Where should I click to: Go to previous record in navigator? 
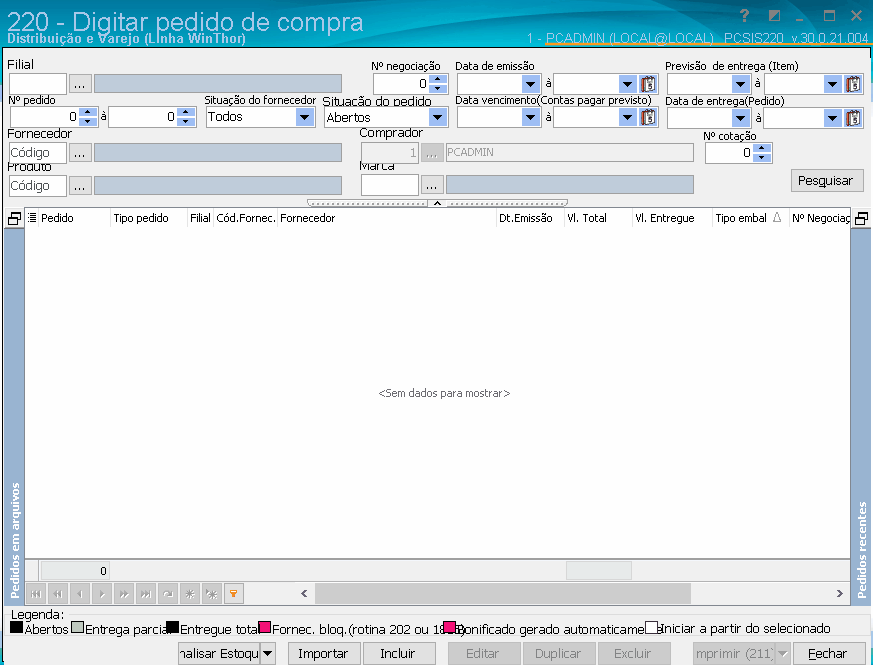(80, 594)
